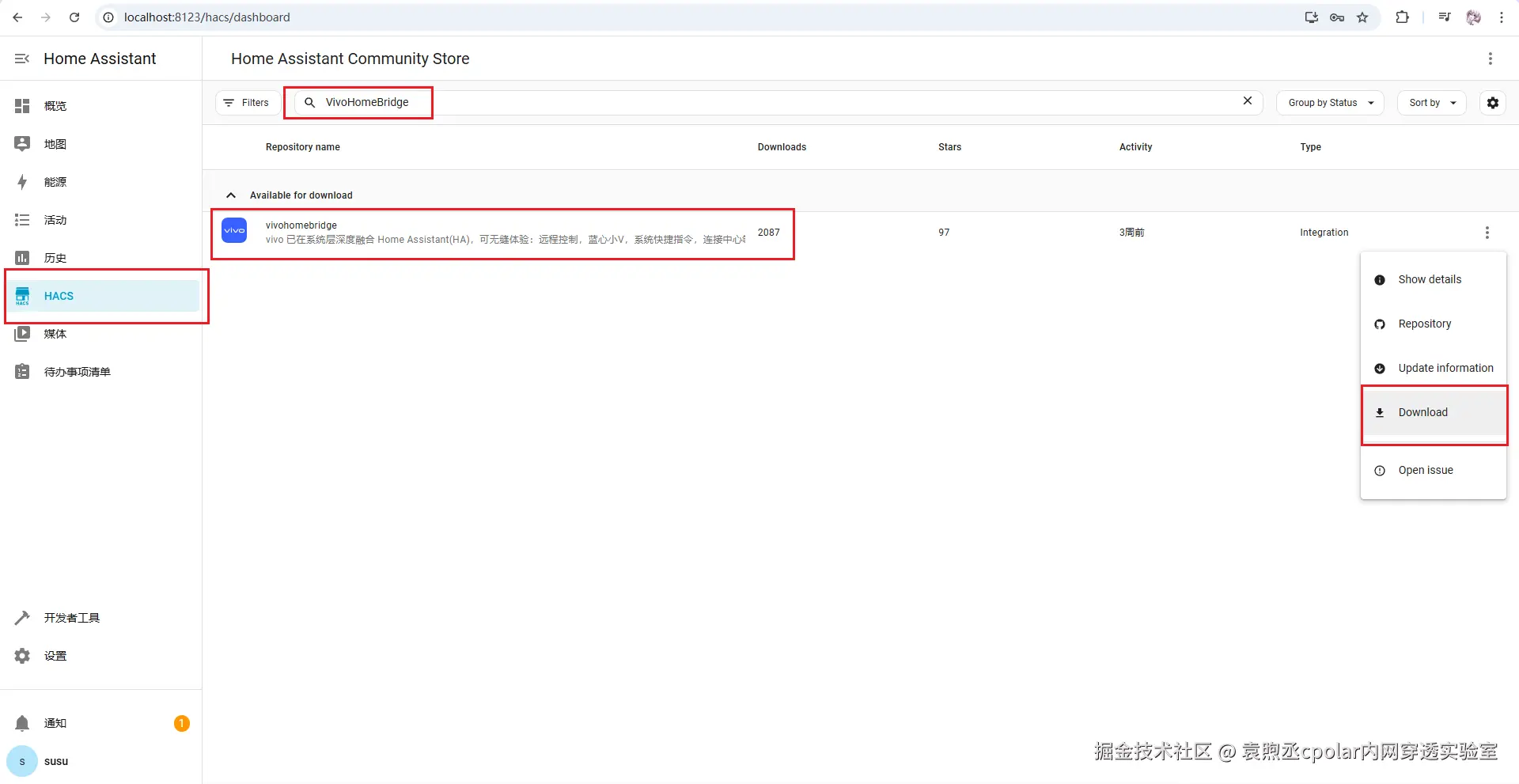
Task: Click the install app icon in address bar
Action: coord(1312,17)
